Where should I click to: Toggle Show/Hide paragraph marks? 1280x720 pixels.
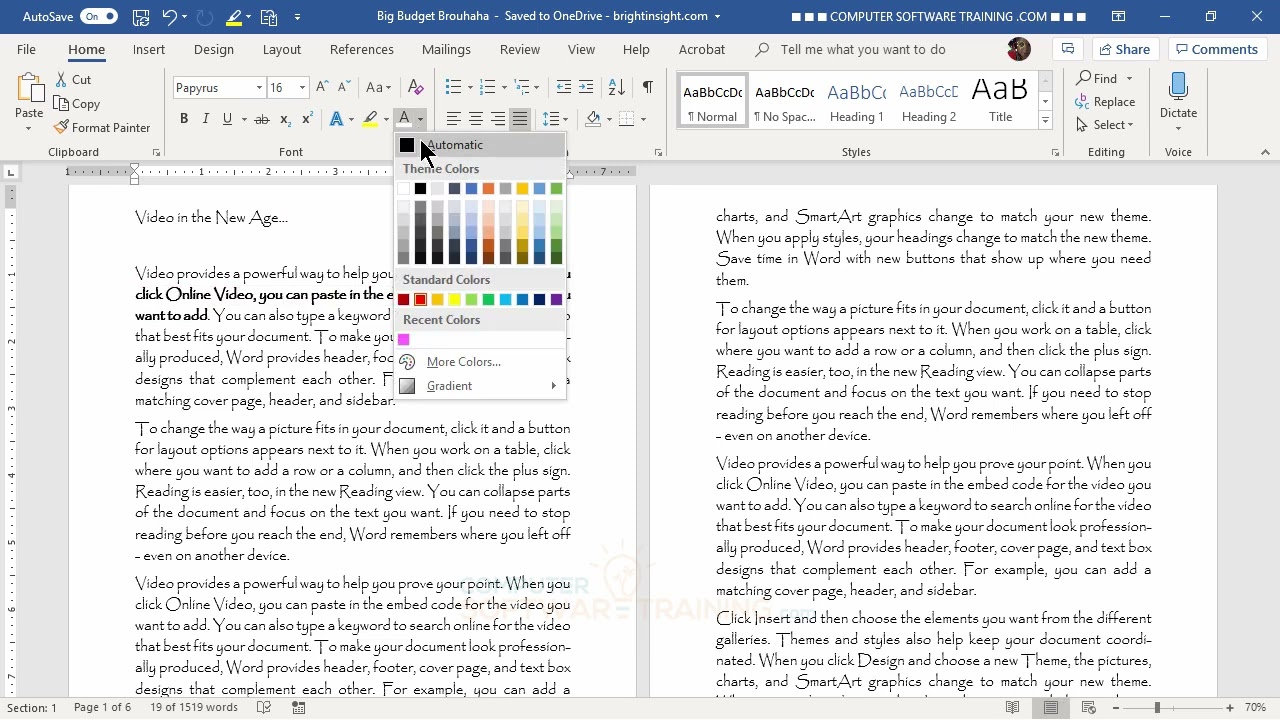pyautogui.click(x=648, y=88)
